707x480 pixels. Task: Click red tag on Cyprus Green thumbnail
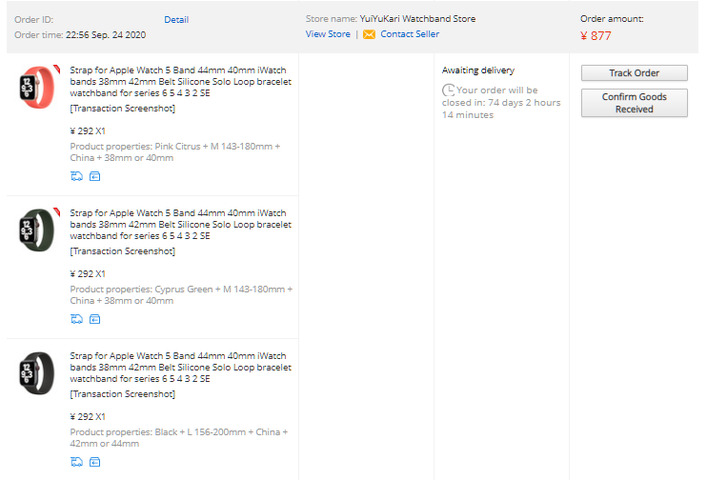(57, 212)
